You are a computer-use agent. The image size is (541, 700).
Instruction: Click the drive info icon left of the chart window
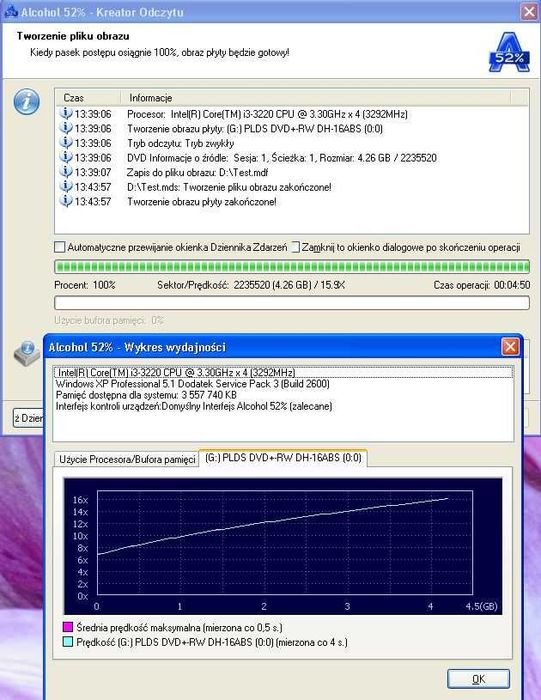[x=27, y=354]
